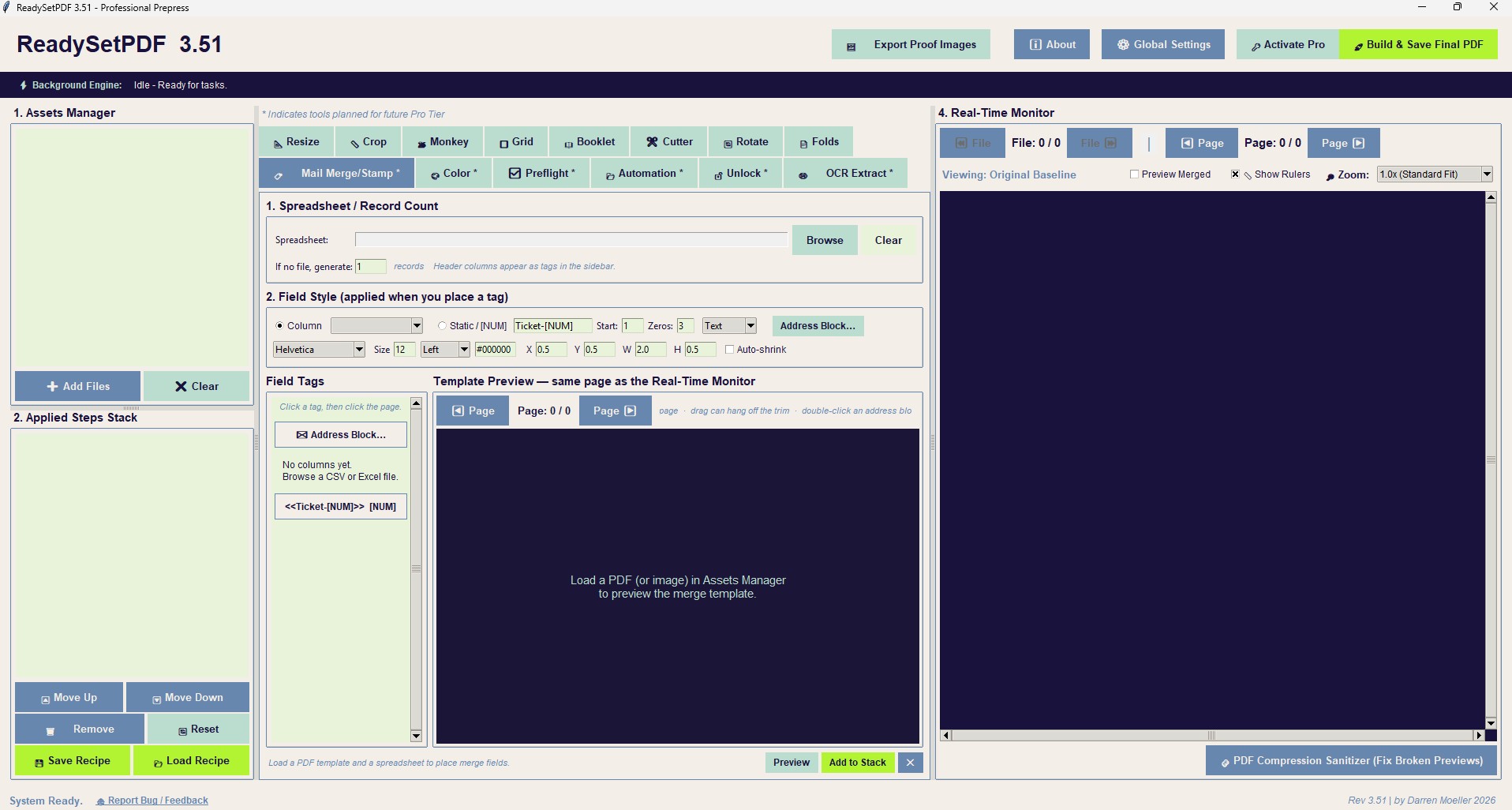Open the Text format dropdown

(729, 326)
